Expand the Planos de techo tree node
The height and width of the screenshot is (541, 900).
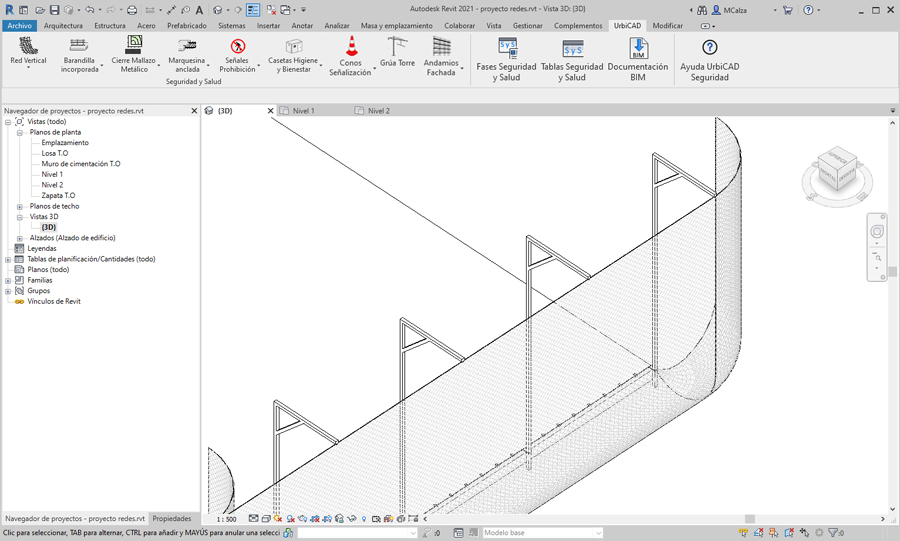20,206
